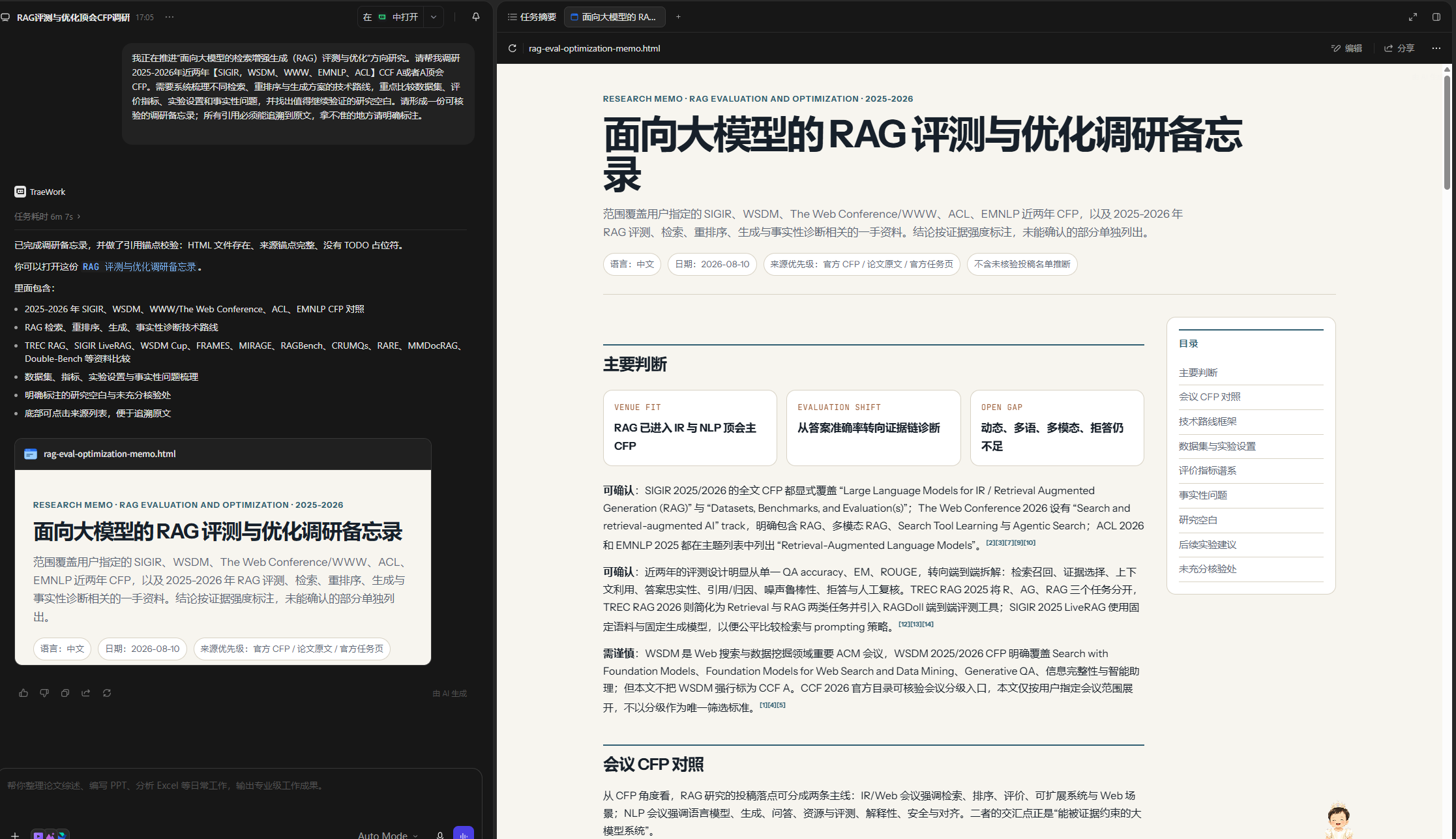This screenshot has height=839, width=1456.
Task: Jump to 技术路线框架 in contents
Action: click(x=1208, y=422)
